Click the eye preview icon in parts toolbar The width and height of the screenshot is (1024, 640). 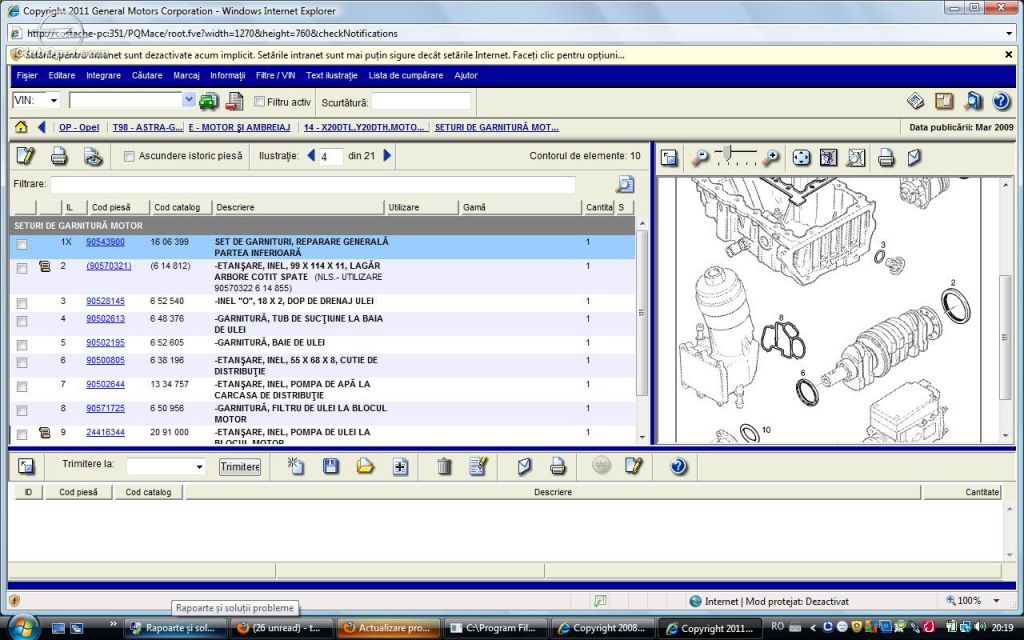point(93,157)
